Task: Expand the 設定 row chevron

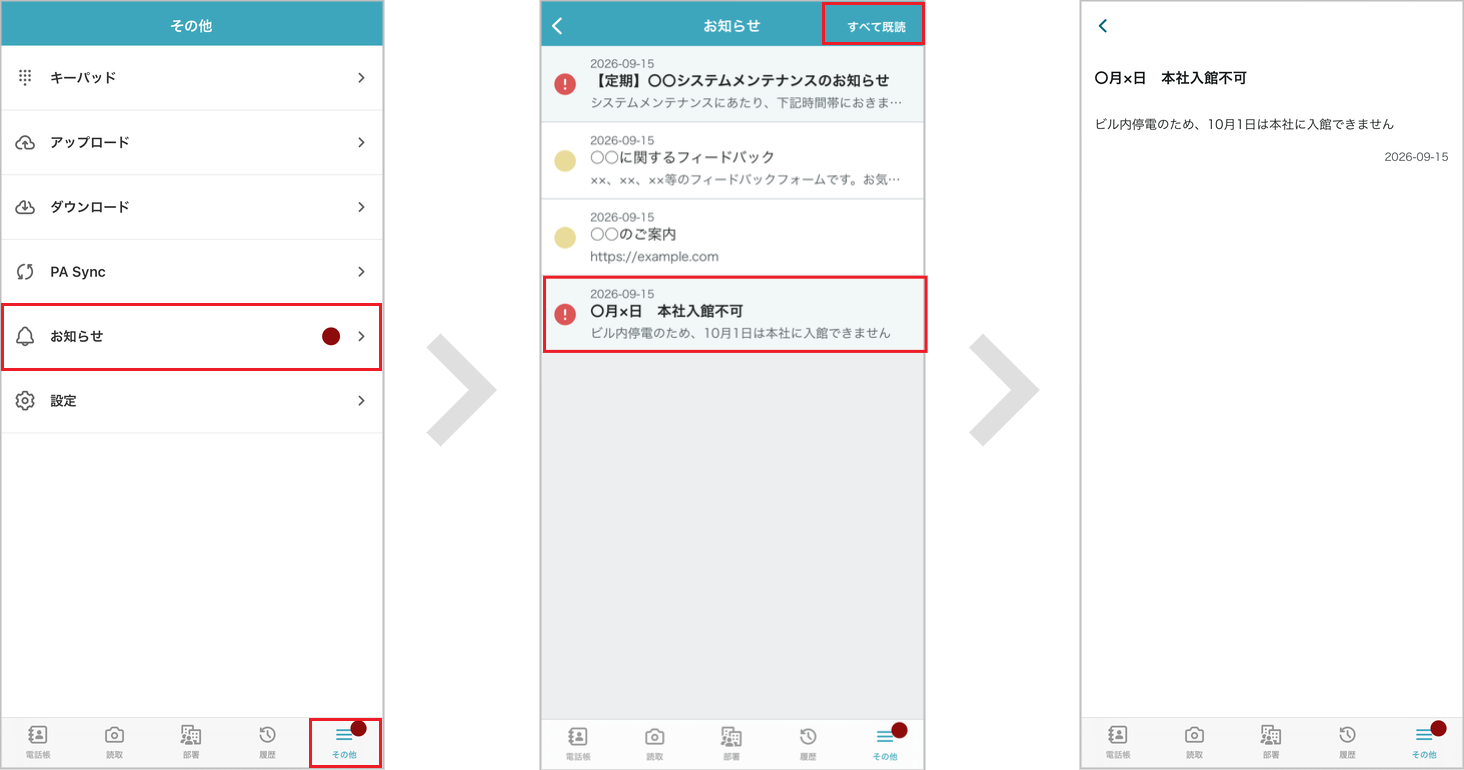Action: point(361,401)
